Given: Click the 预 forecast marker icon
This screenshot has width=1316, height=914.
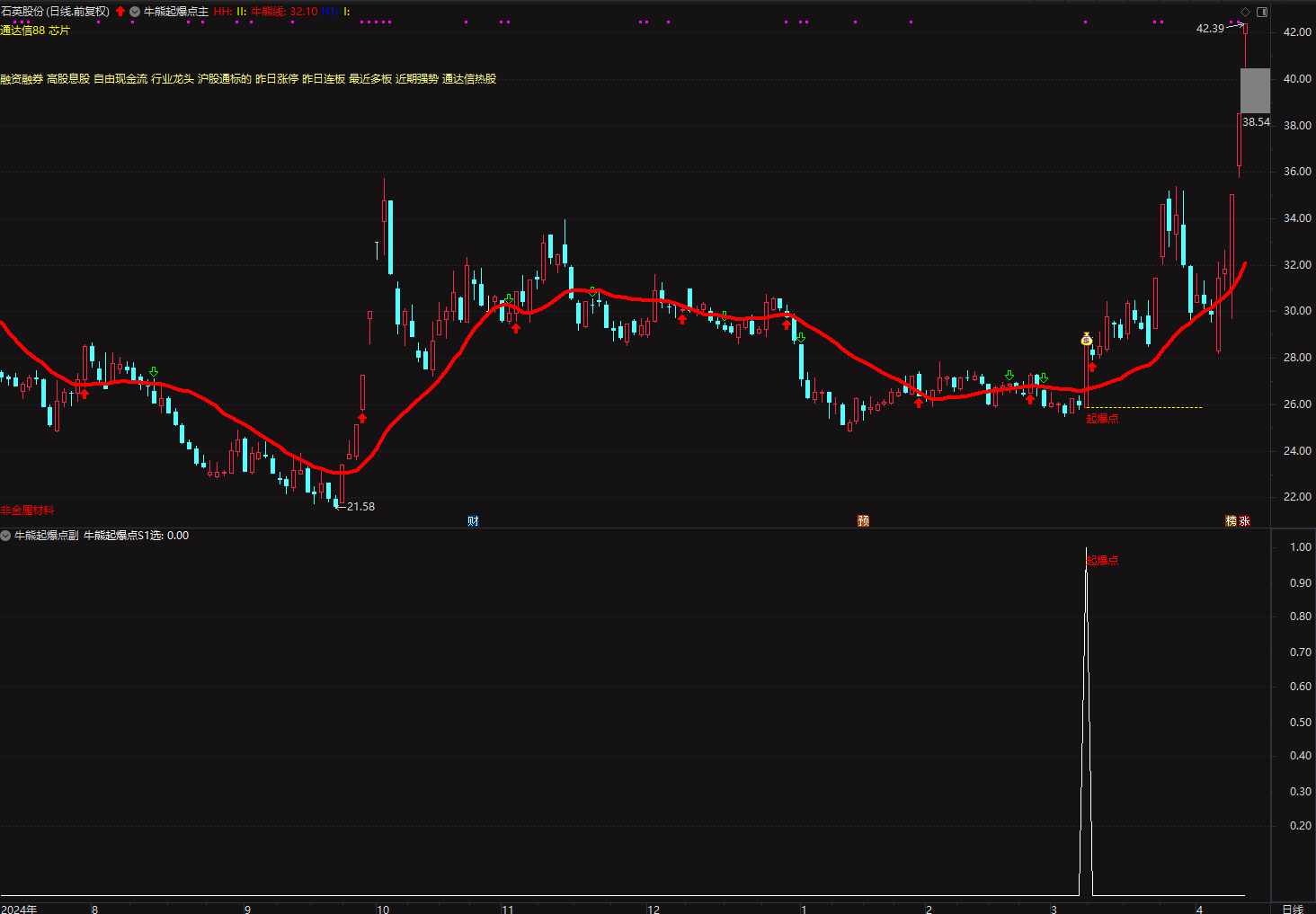Looking at the screenshot, I should (863, 521).
